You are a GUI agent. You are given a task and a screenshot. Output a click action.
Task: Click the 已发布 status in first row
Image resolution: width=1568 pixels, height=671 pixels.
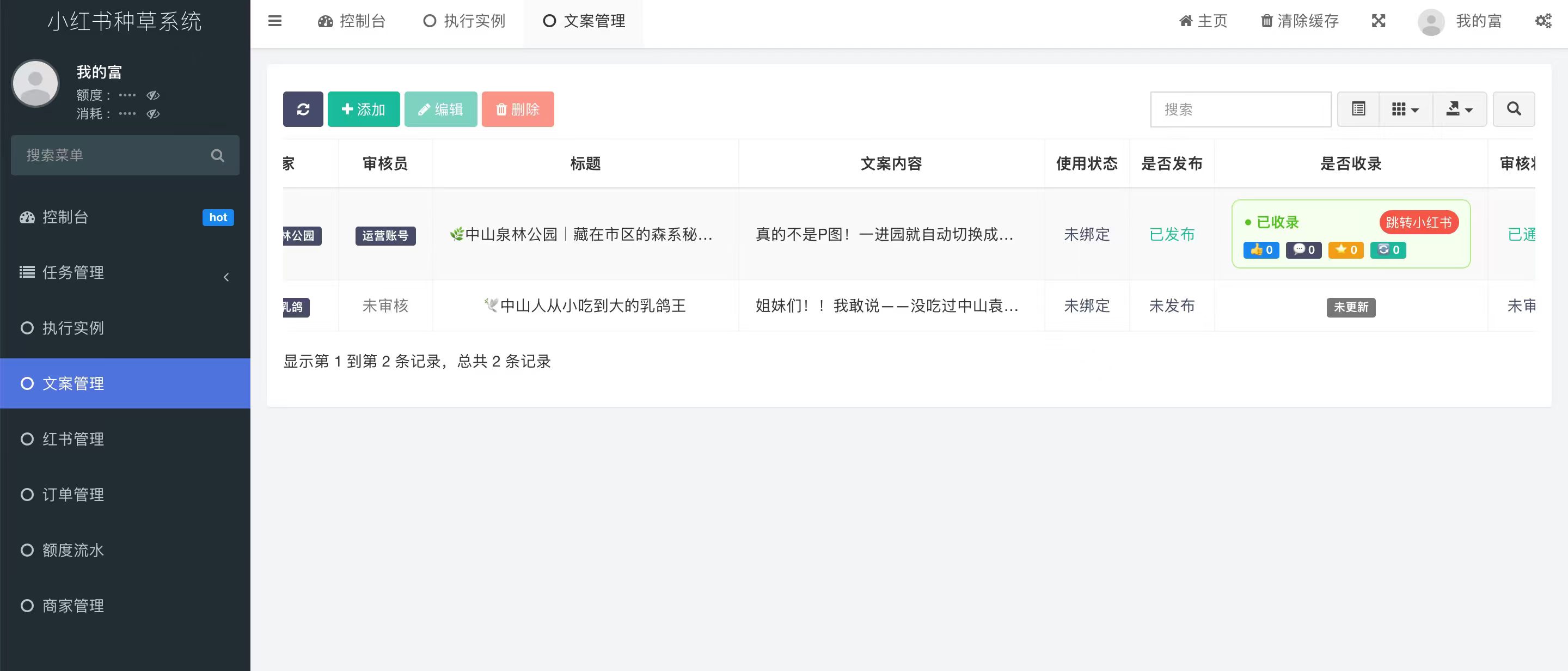[1172, 234]
